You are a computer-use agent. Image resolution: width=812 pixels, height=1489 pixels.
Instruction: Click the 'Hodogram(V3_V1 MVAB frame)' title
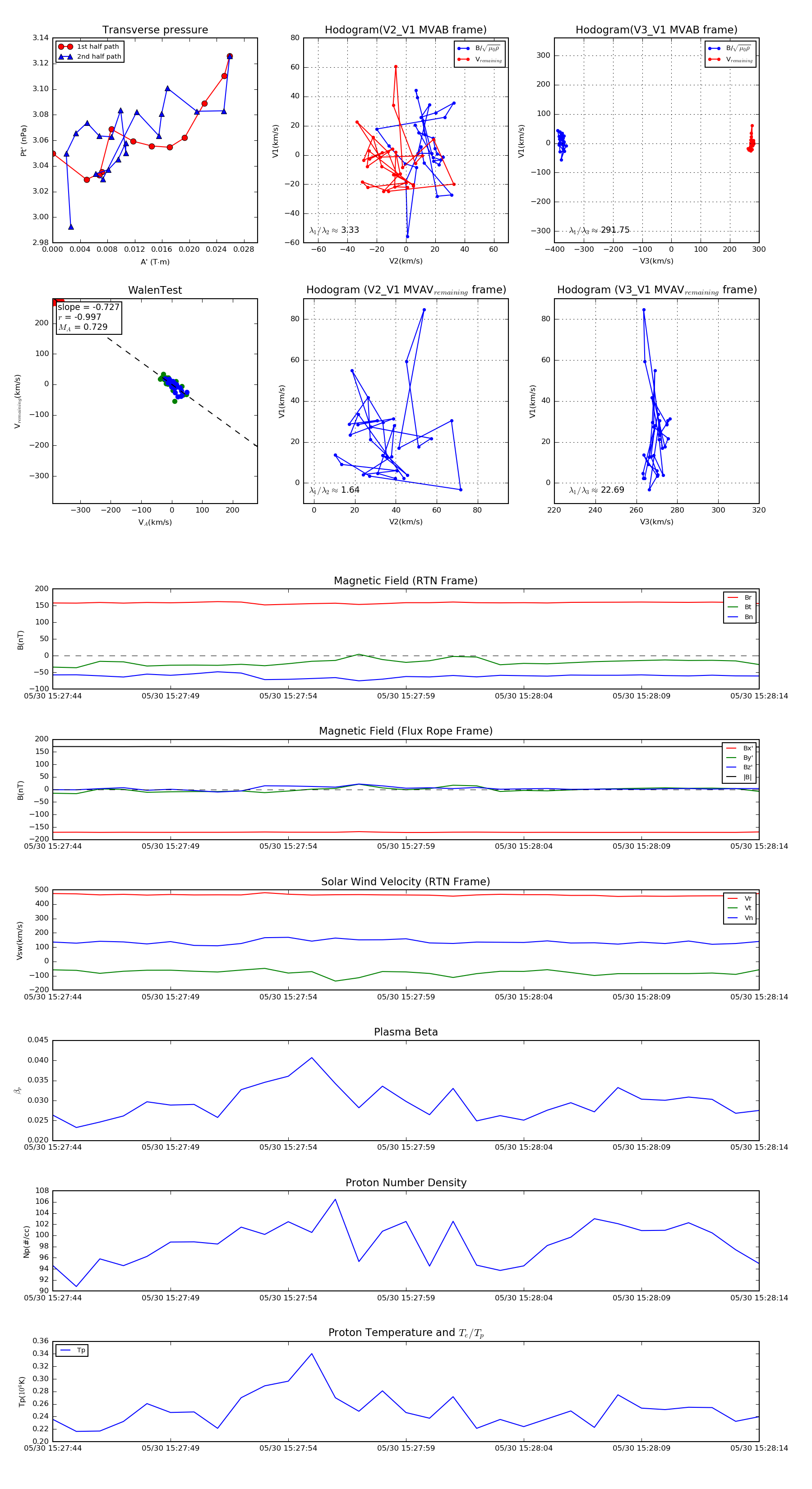click(656, 30)
